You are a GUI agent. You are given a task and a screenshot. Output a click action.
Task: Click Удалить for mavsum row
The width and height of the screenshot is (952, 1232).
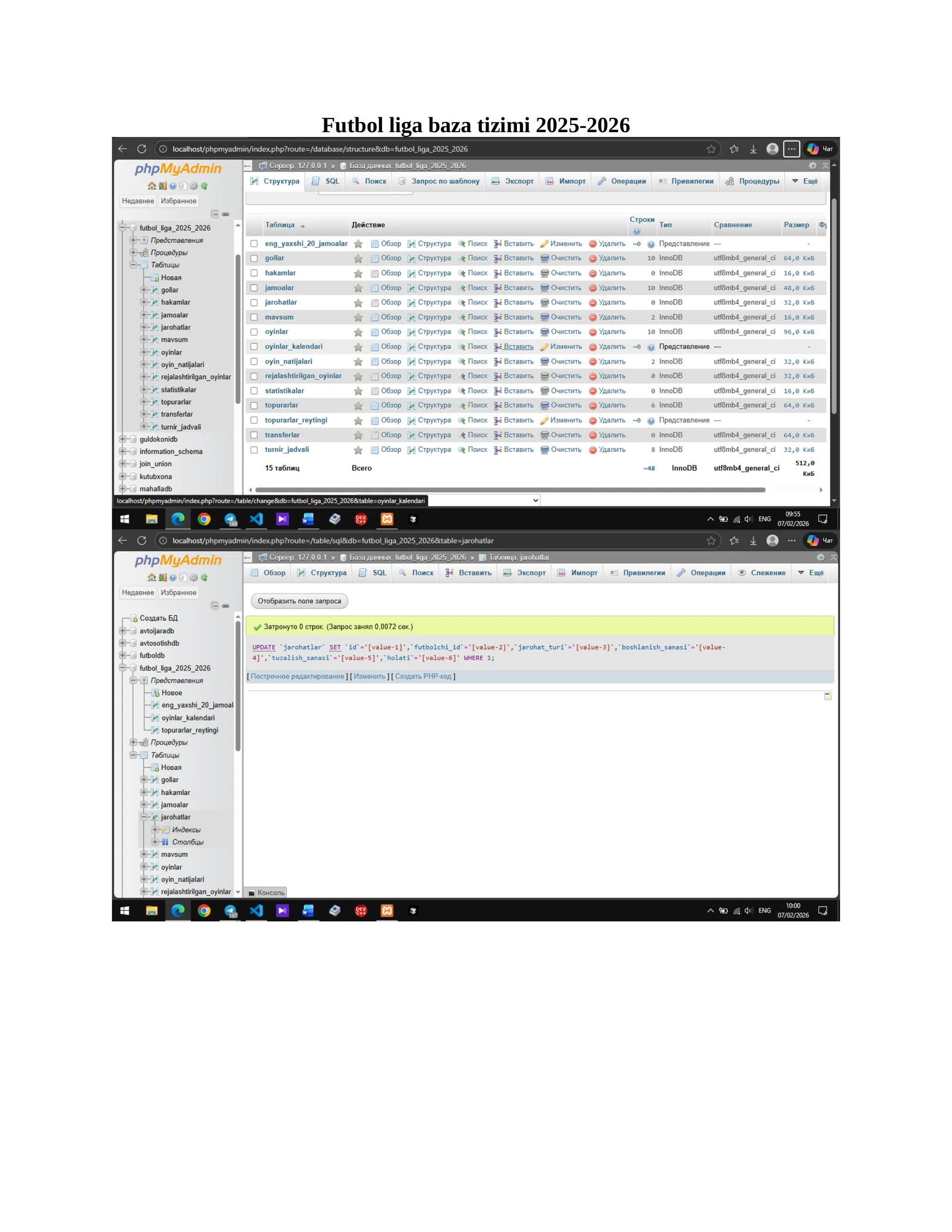point(607,317)
